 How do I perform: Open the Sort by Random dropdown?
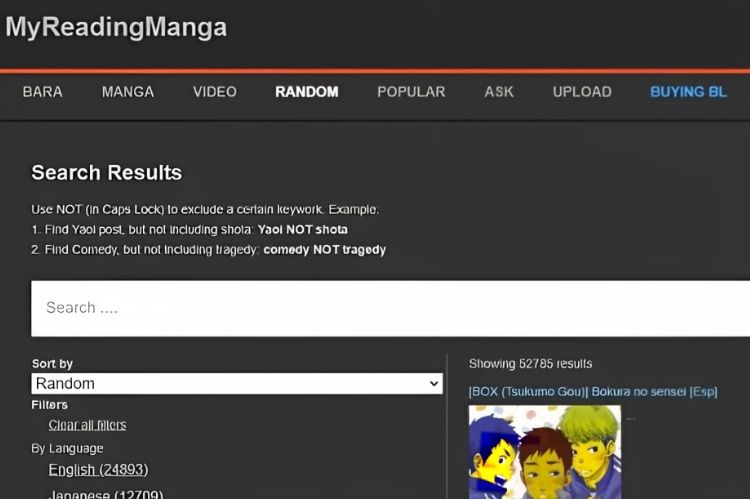[x=237, y=384]
